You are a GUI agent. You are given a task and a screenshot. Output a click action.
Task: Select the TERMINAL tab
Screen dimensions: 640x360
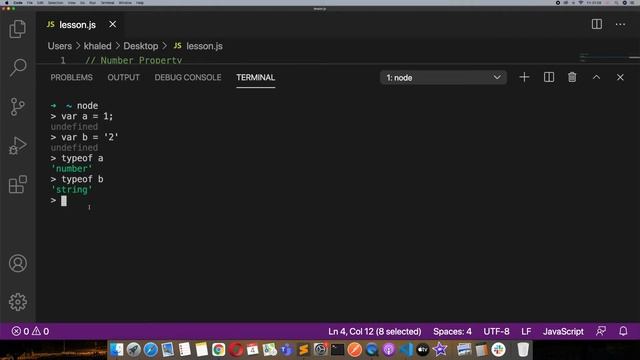(256, 78)
